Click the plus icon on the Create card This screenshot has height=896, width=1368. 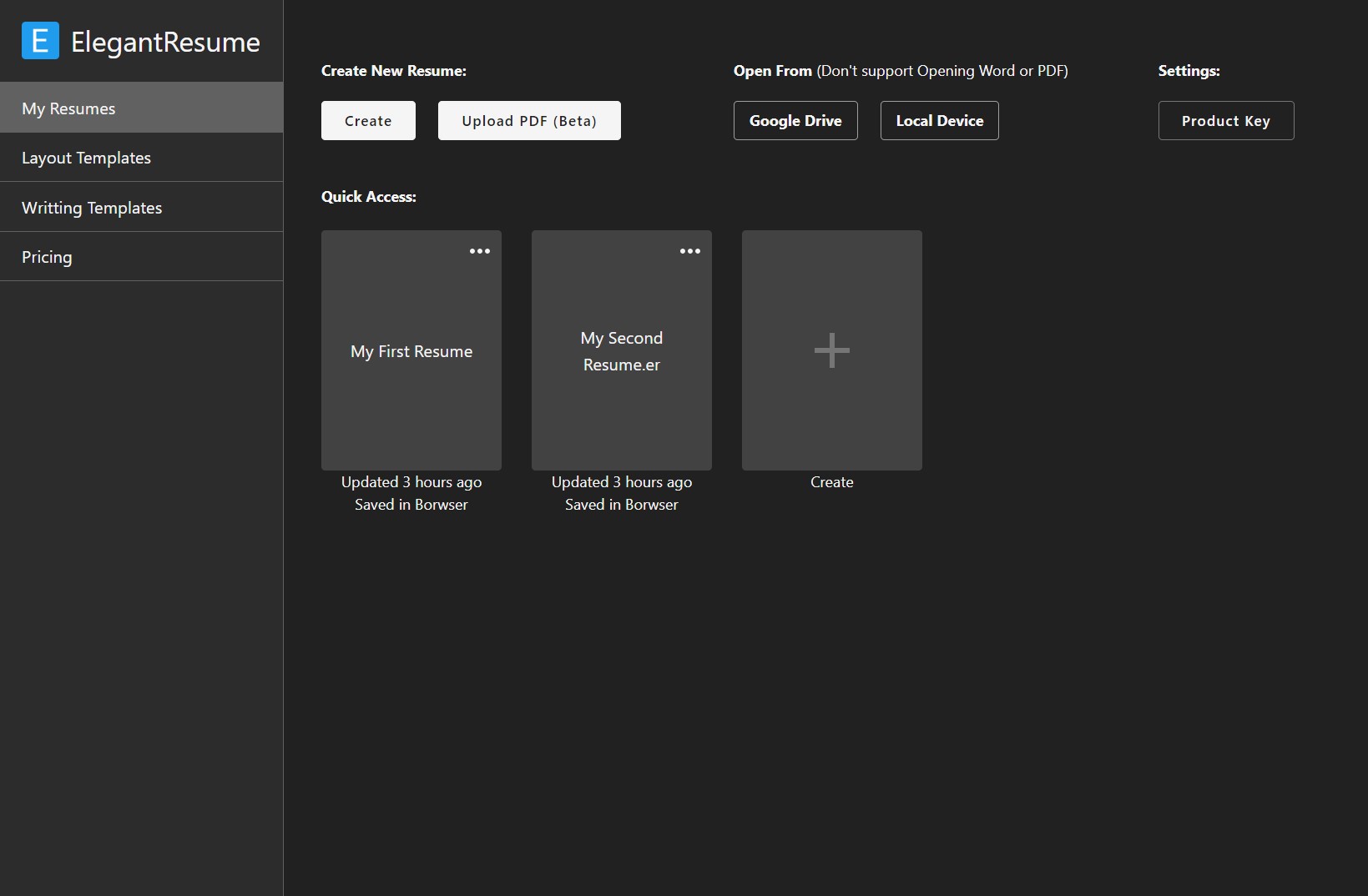pos(832,350)
